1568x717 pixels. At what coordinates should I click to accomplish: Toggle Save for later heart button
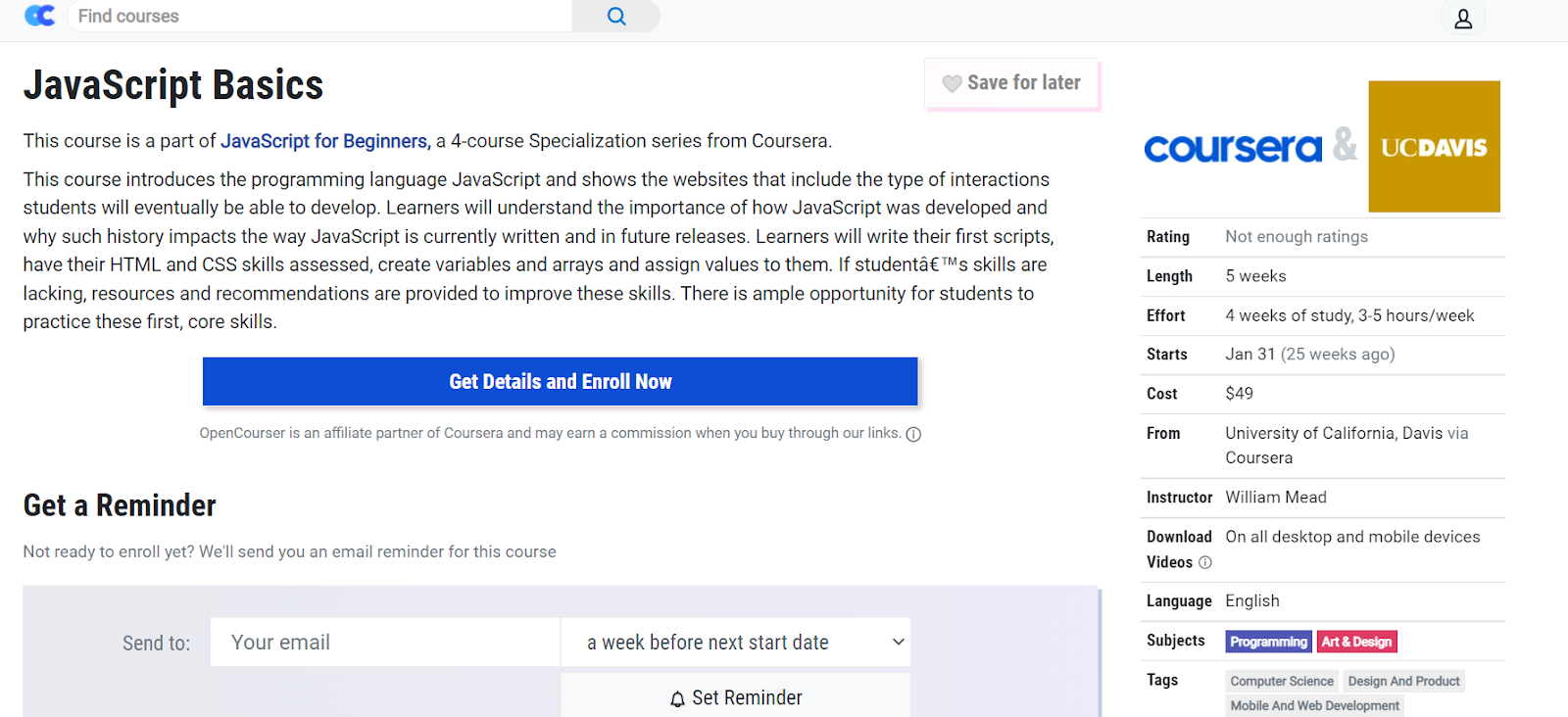pyautogui.click(x=1011, y=83)
